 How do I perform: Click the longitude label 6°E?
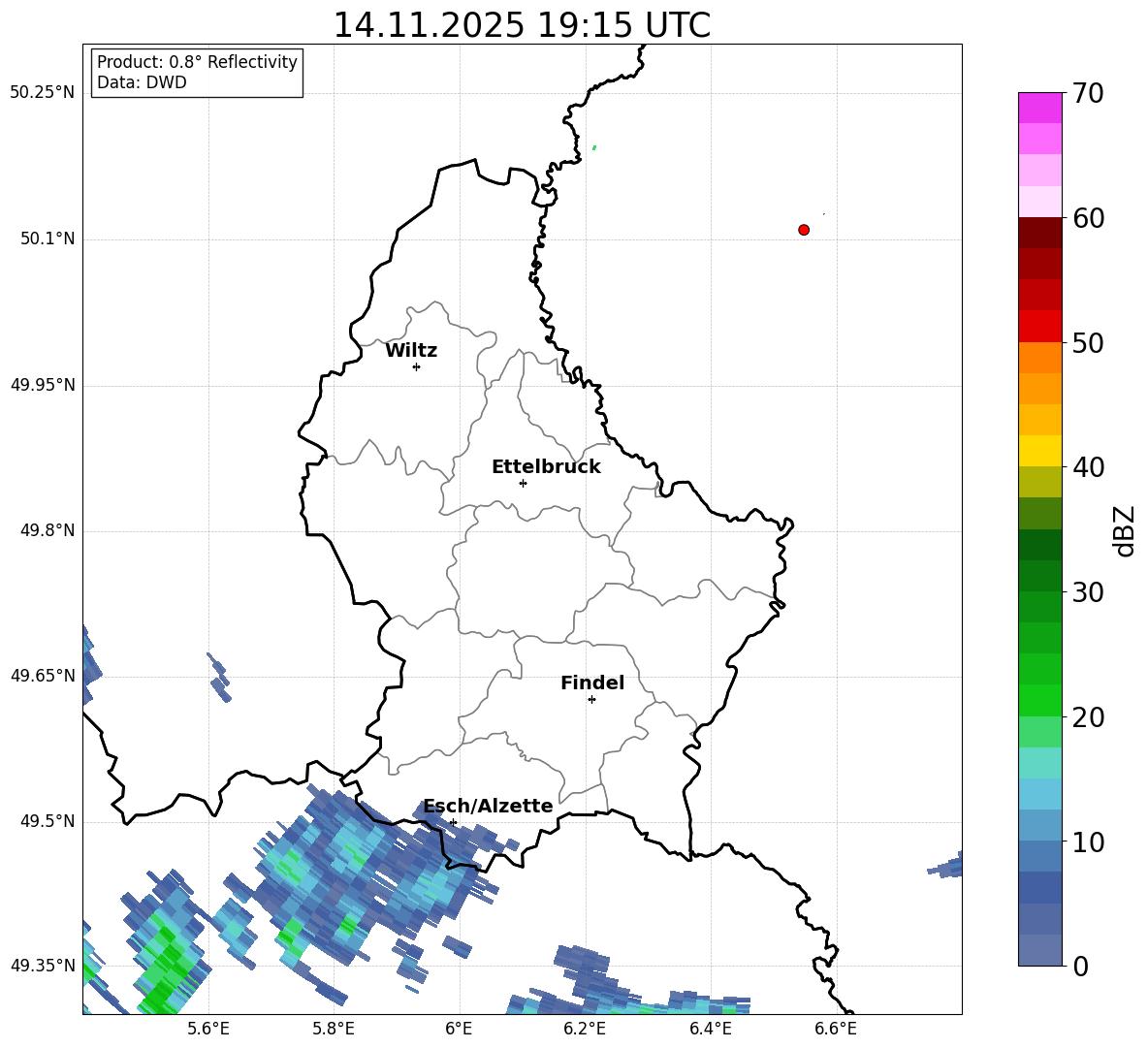click(x=459, y=1029)
